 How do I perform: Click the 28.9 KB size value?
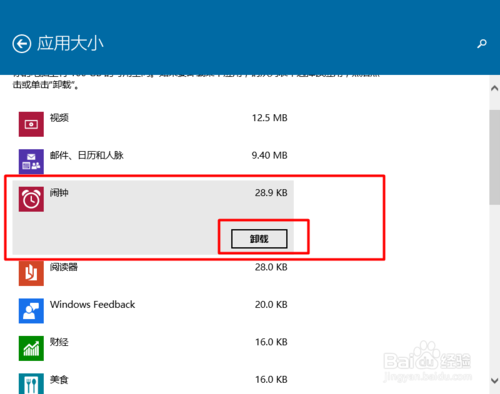point(271,193)
